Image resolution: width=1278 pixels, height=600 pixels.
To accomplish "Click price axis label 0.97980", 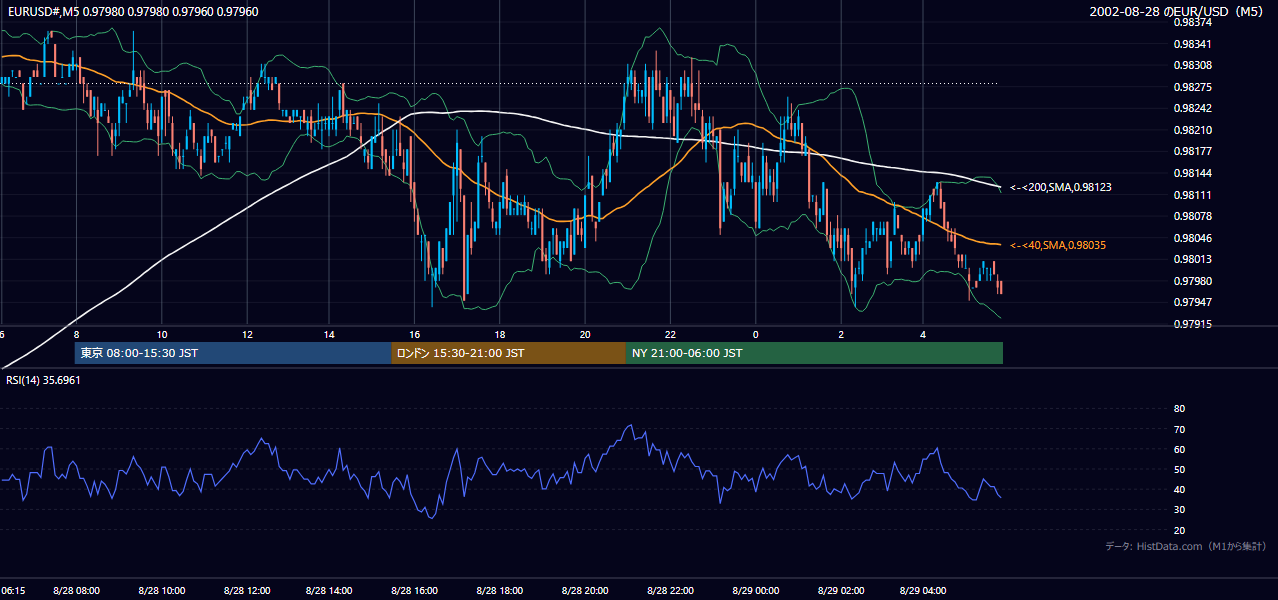I will click(1191, 281).
